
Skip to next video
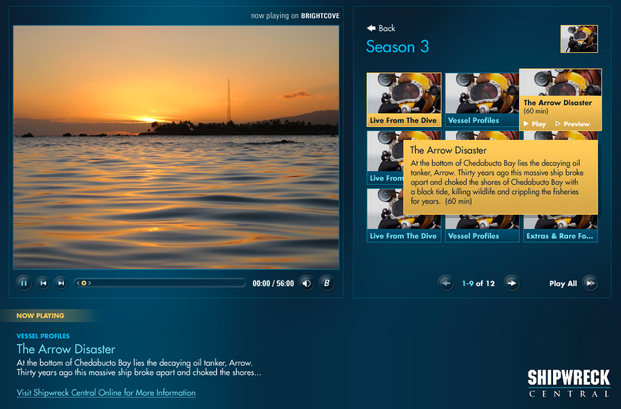click(60, 283)
